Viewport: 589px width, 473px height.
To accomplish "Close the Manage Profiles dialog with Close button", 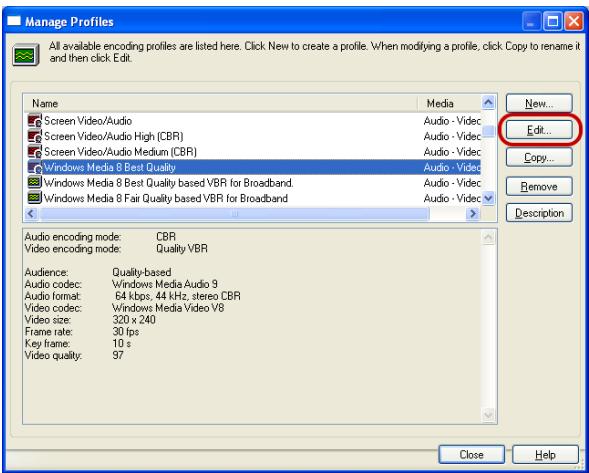I will pos(471,455).
